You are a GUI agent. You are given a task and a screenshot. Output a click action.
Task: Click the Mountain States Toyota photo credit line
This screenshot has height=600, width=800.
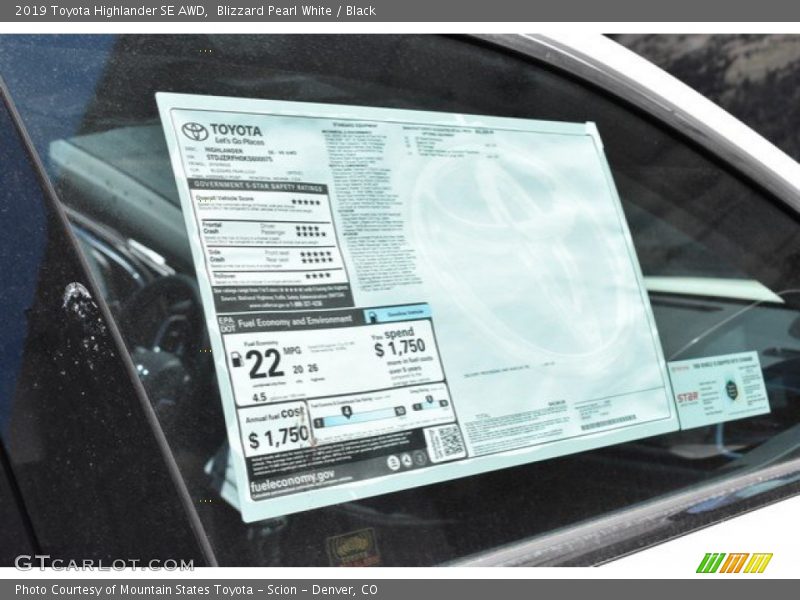tap(196, 590)
